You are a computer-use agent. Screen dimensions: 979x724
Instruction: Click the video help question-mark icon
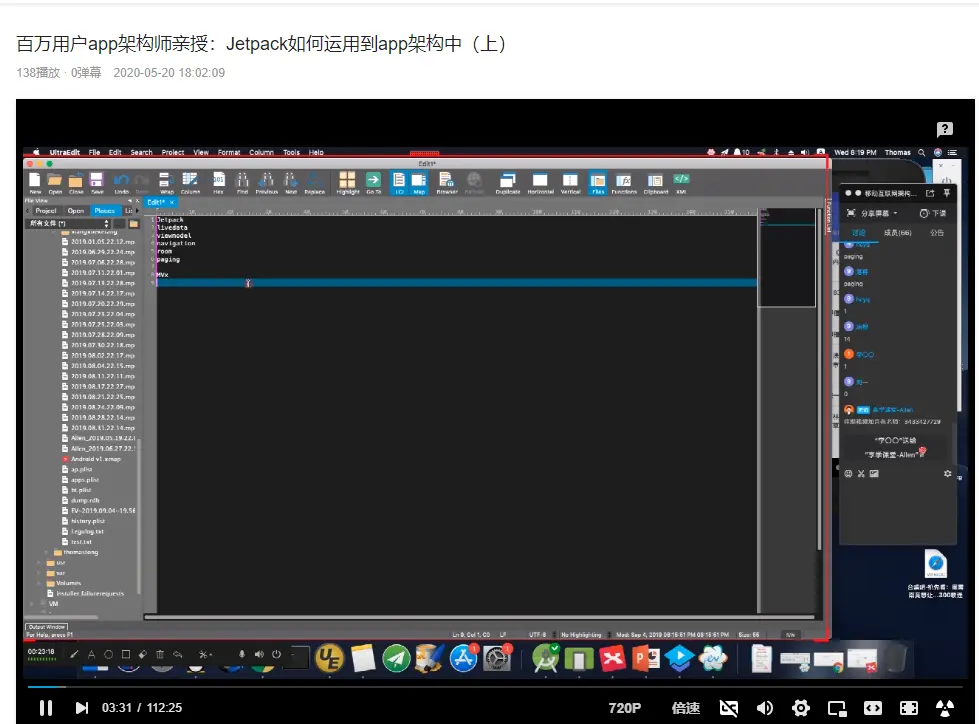tap(945, 129)
